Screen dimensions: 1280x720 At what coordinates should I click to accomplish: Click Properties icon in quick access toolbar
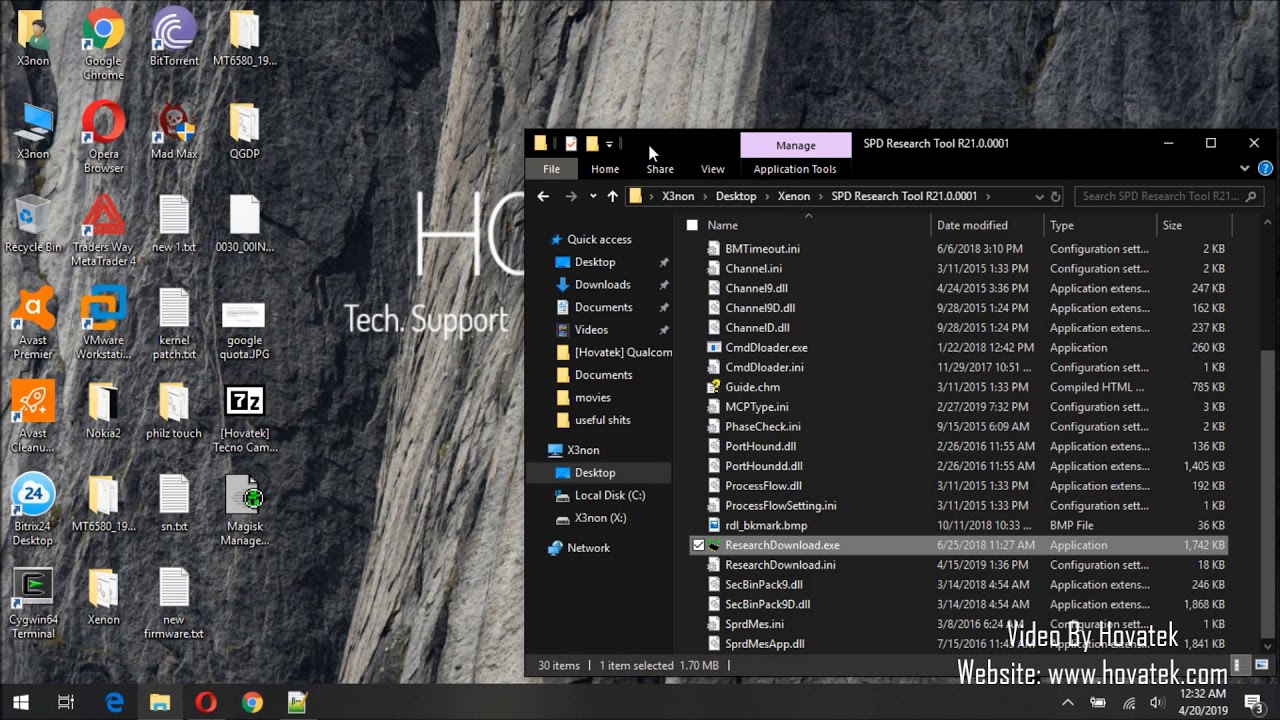(571, 143)
